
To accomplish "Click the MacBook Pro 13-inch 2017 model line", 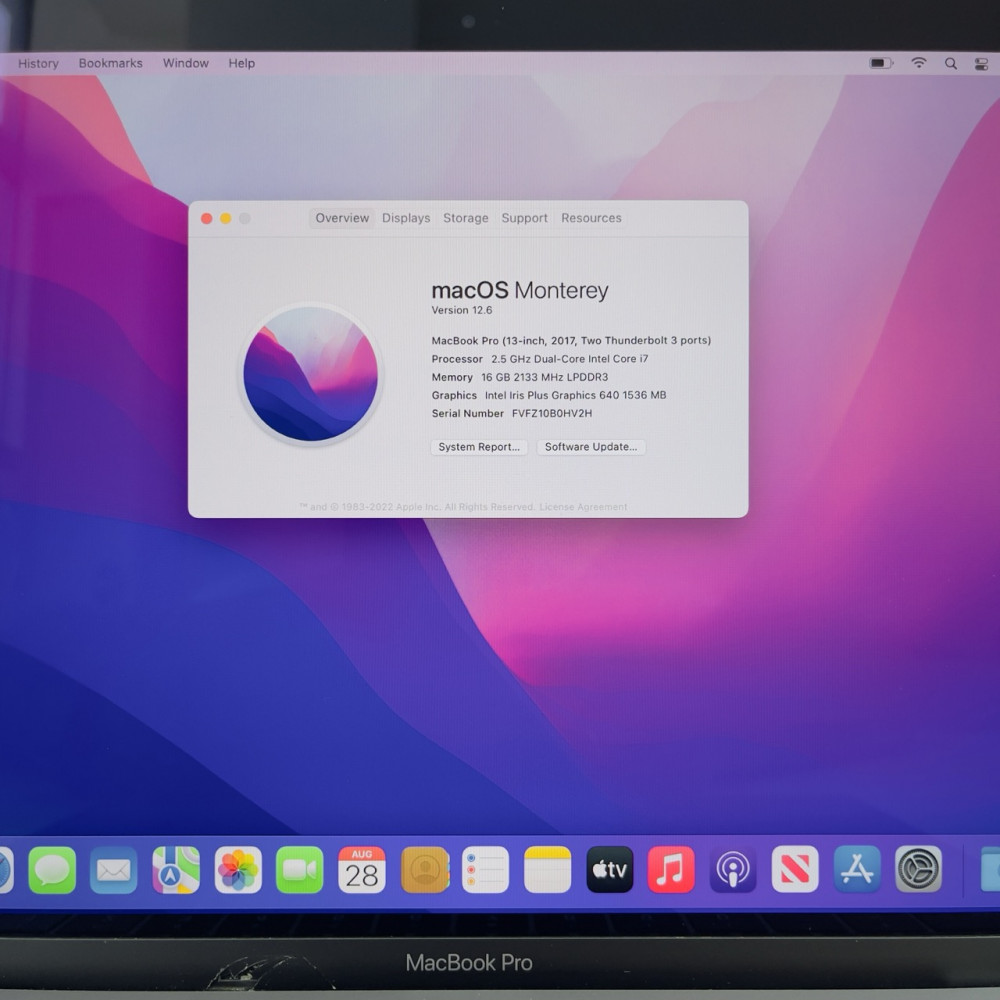I will 571,341.
